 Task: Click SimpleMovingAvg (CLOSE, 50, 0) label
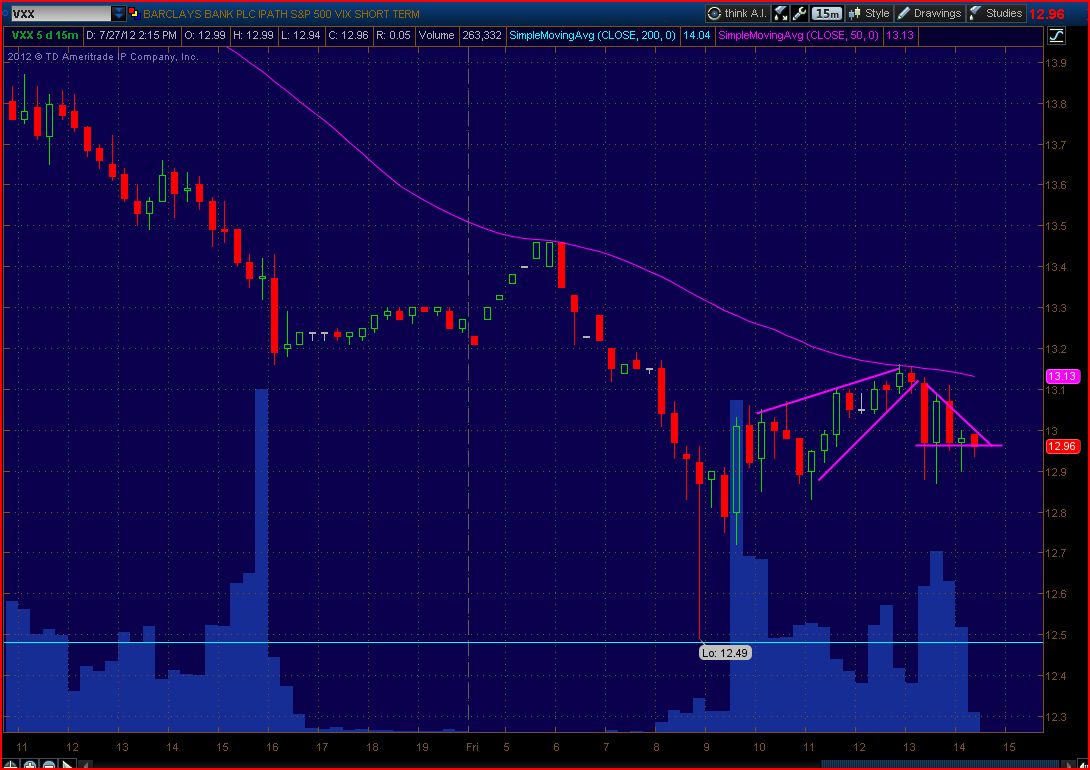tap(799, 35)
